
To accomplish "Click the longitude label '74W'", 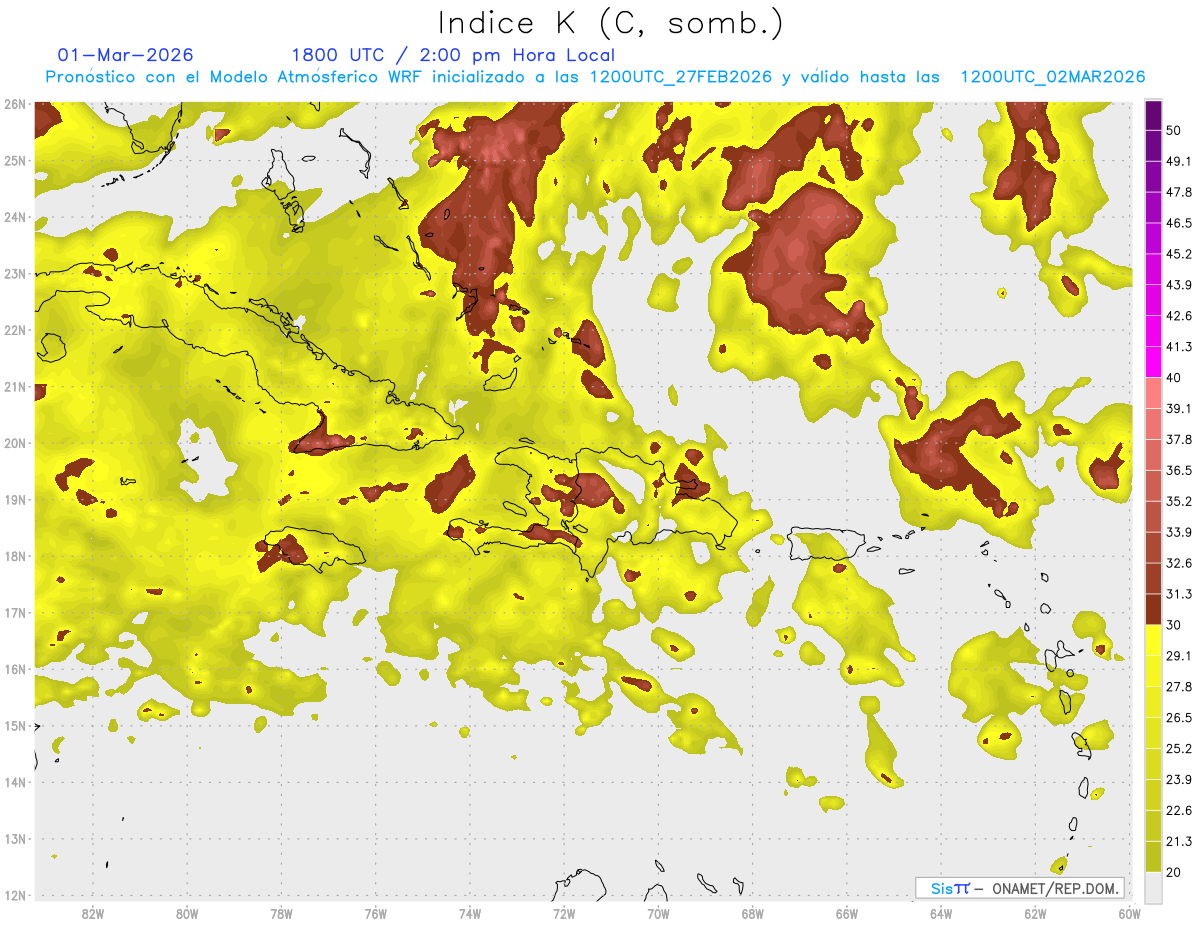I will tap(470, 913).
